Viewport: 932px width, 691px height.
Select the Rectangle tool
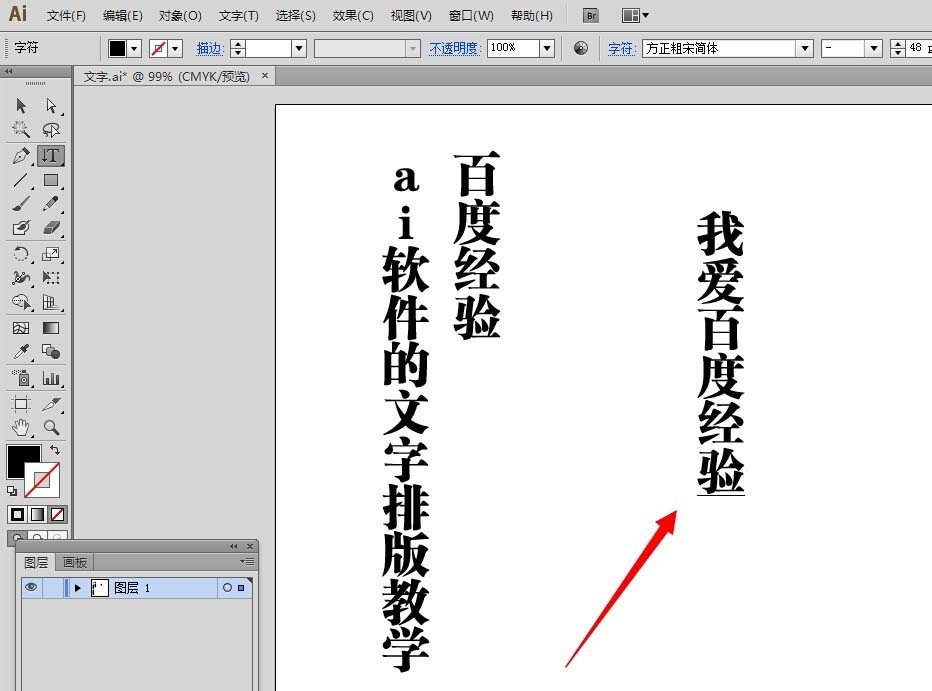pos(51,179)
